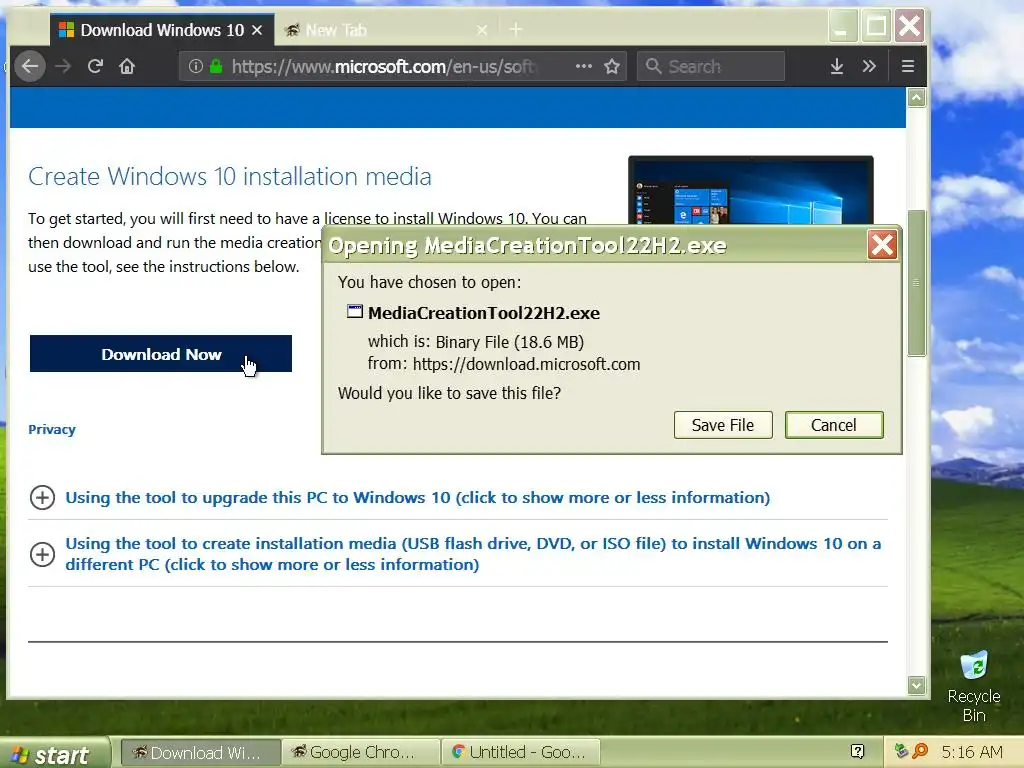Click Save File in the download dialog
1024x768 pixels.
click(x=723, y=425)
